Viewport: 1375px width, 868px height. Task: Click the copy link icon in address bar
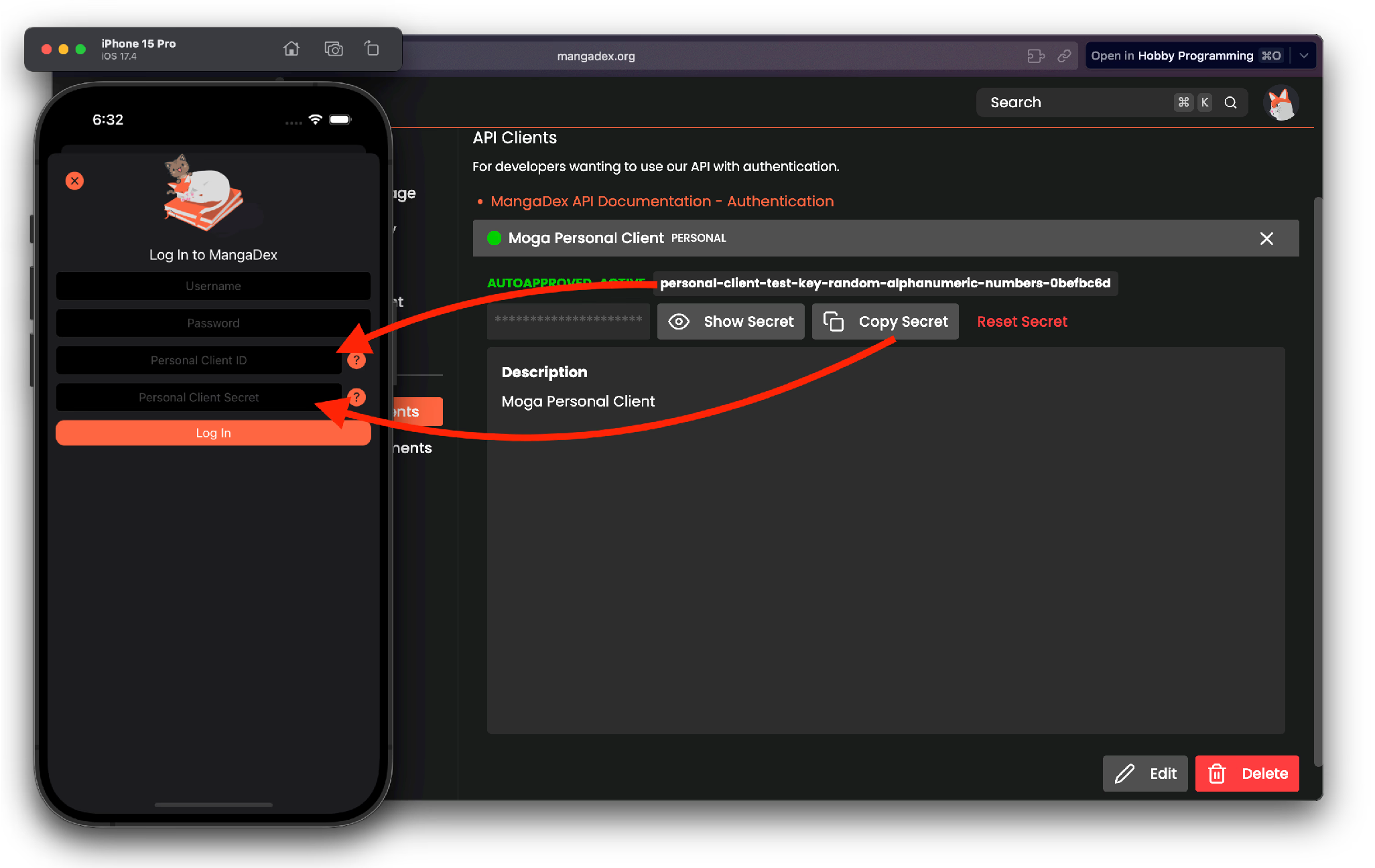click(x=1064, y=56)
